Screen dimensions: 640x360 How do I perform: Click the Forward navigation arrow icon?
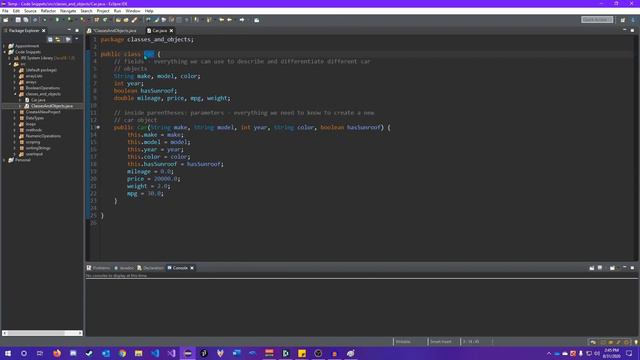coord(242,20)
